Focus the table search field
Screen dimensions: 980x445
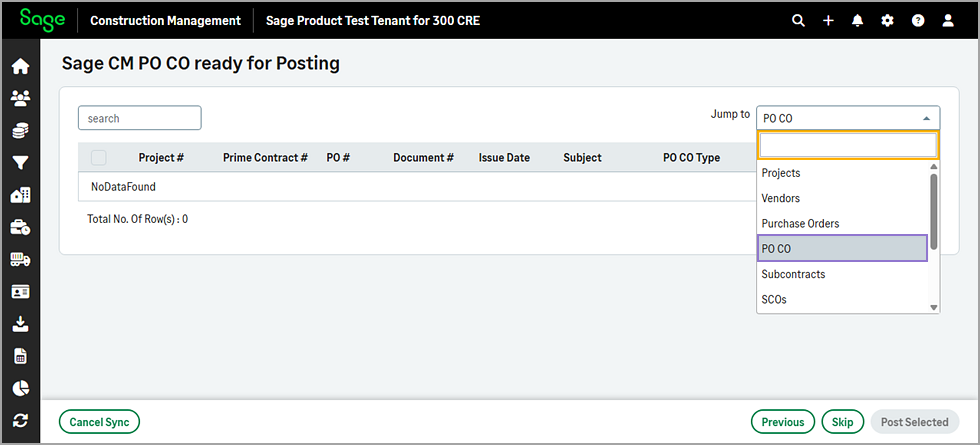(x=139, y=118)
